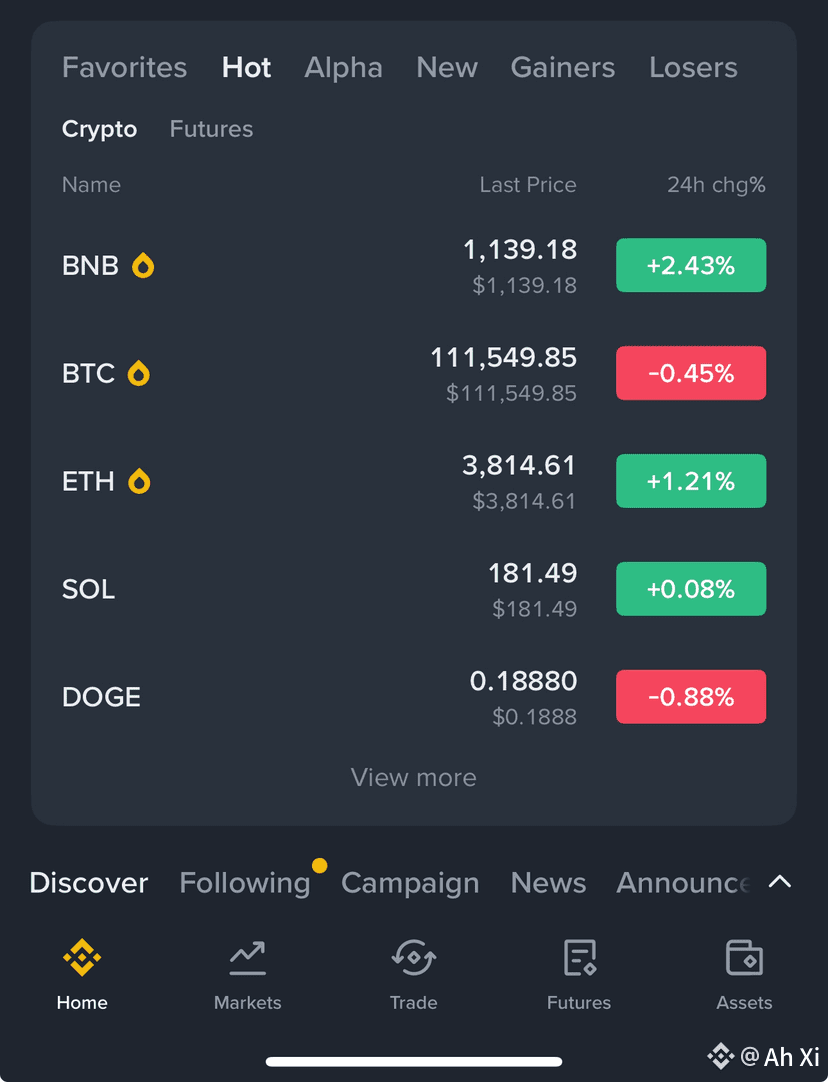Screen dimensions: 828x1082
Task: Open the Trade swap icon
Action: coord(413,957)
